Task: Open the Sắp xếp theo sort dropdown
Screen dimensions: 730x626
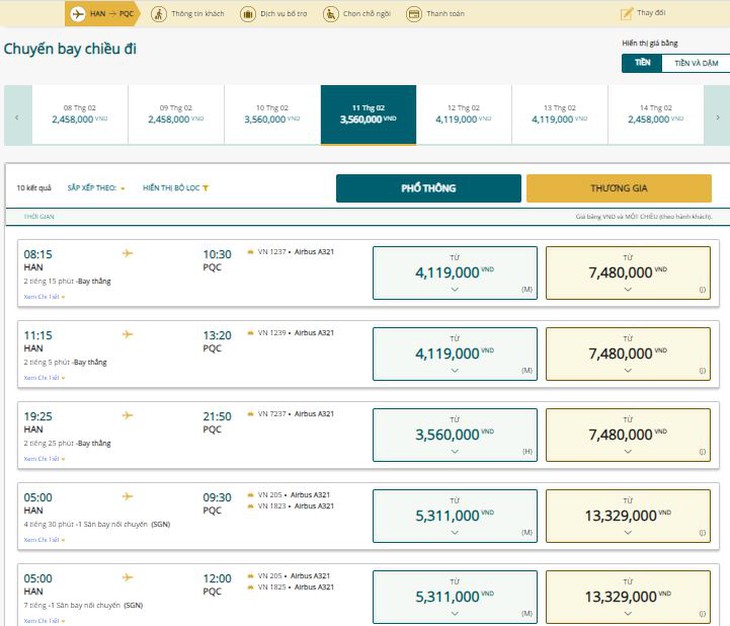Action: 96,188
